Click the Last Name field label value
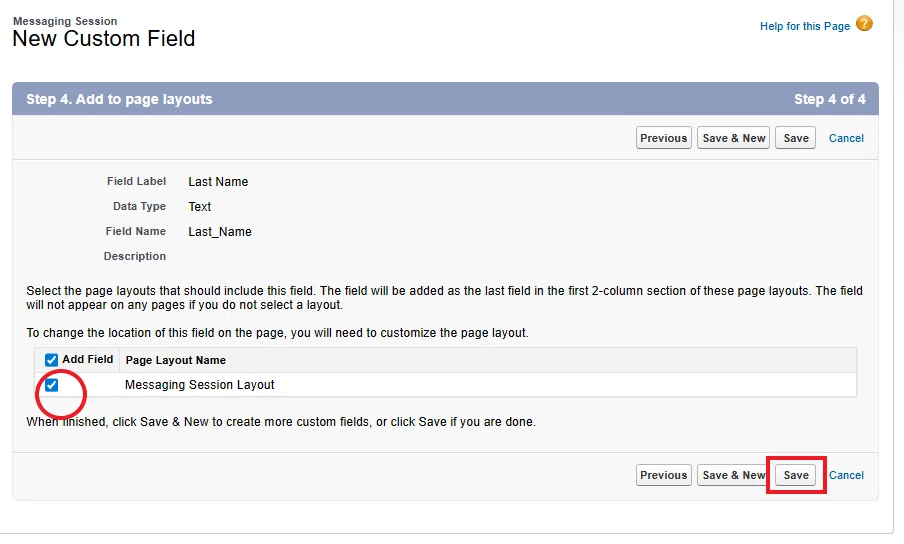904x544 pixels. pos(218,182)
